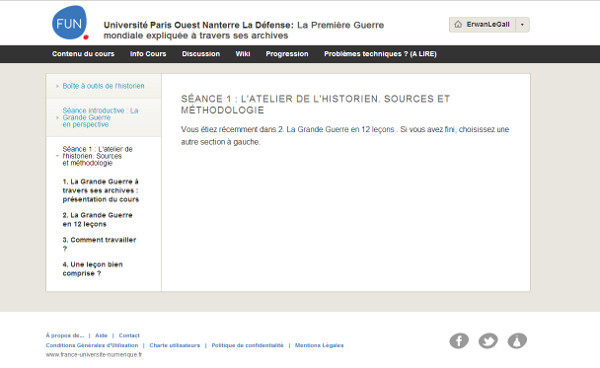This screenshot has width=600, height=368.
Task: Click the FUN logo
Action: (x=70, y=23)
